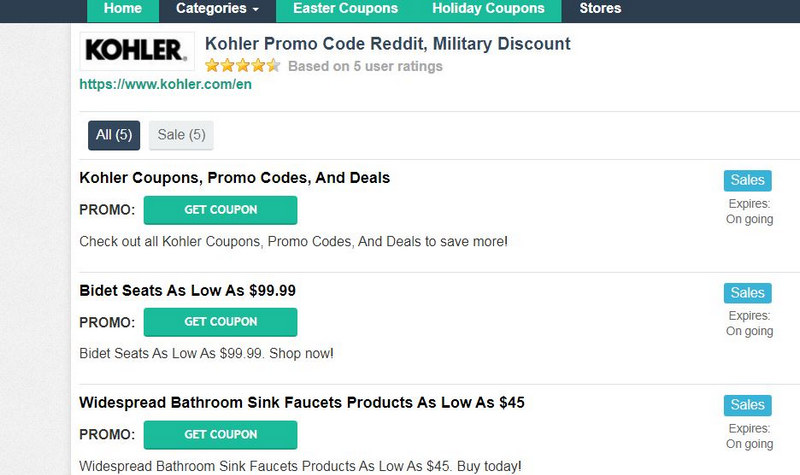Get coupon for Bidet Seats deal
The image size is (800, 475).
[x=220, y=322]
